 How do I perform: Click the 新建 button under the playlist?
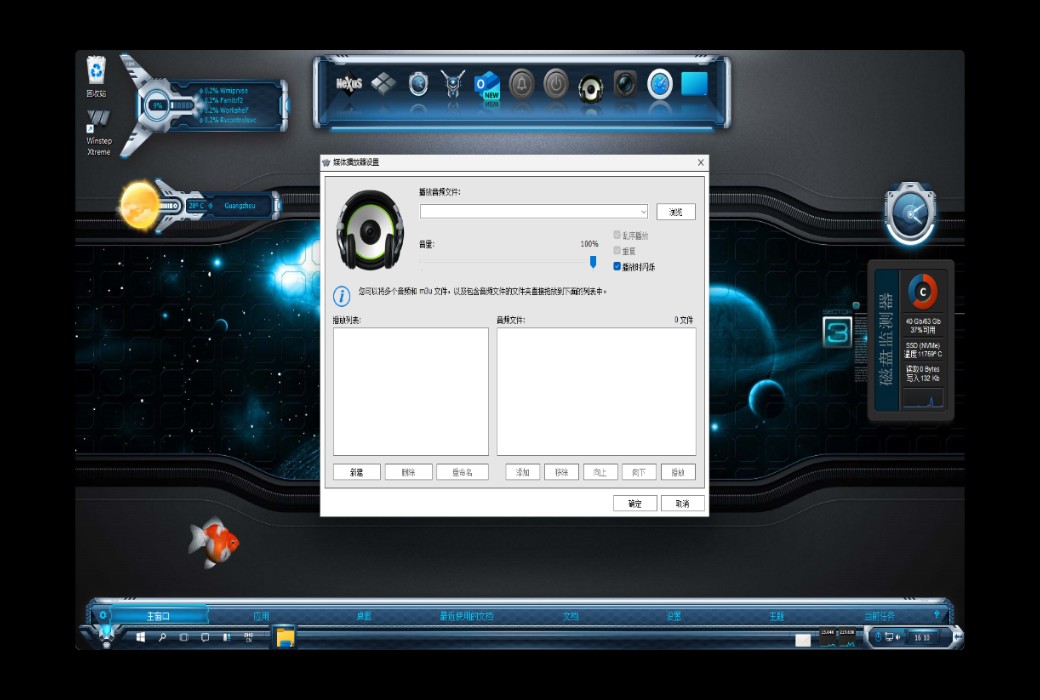pyautogui.click(x=357, y=471)
